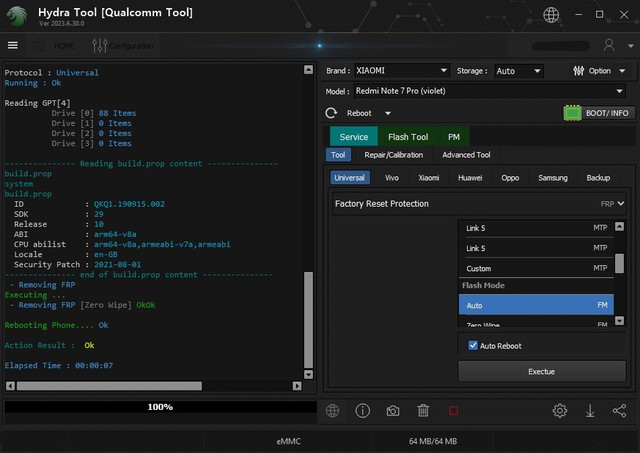This screenshot has width=640, height=453.
Task: Click the FRP list scroll down arrow
Action: point(619,320)
